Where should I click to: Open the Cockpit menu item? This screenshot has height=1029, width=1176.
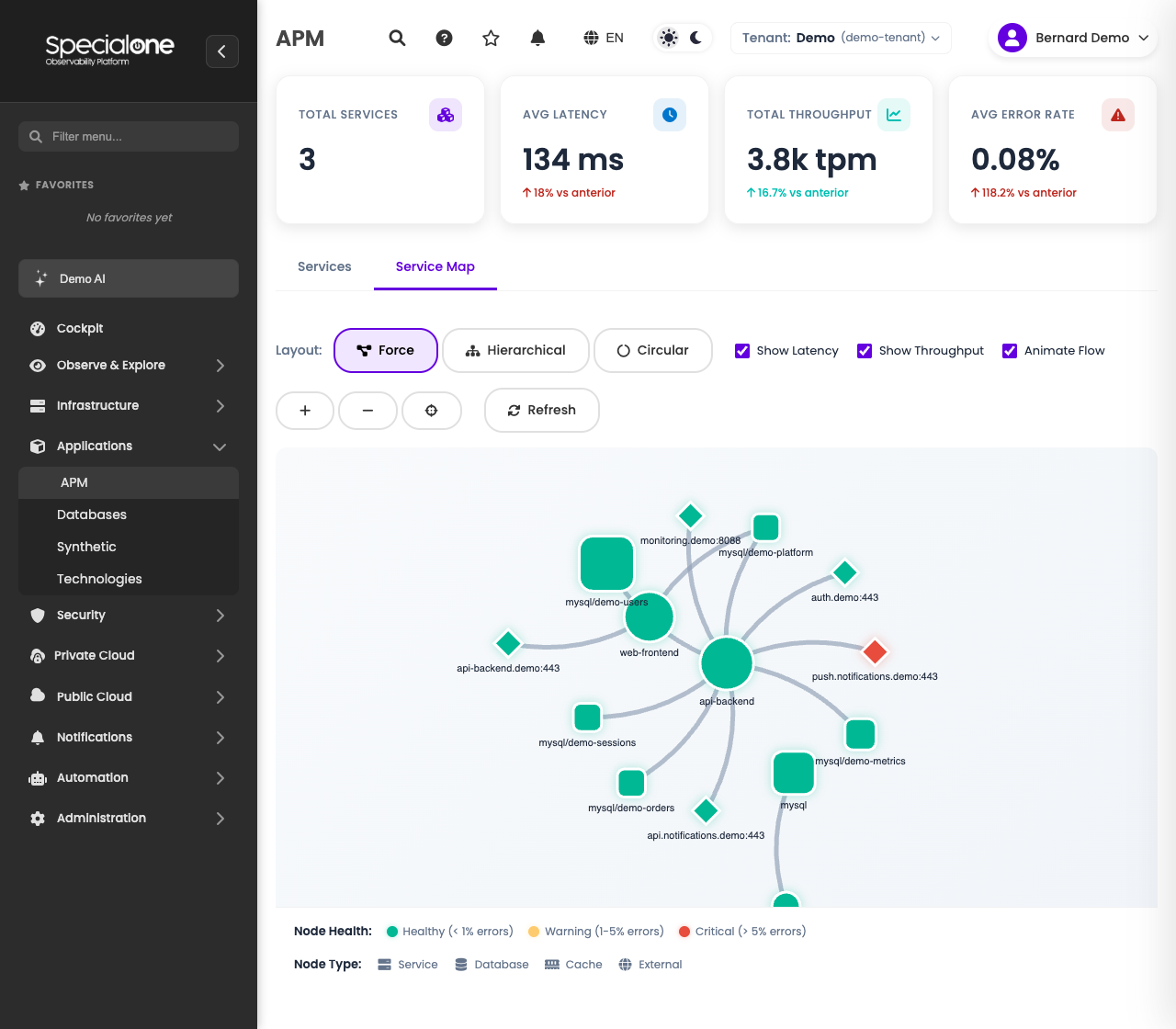pos(129,328)
